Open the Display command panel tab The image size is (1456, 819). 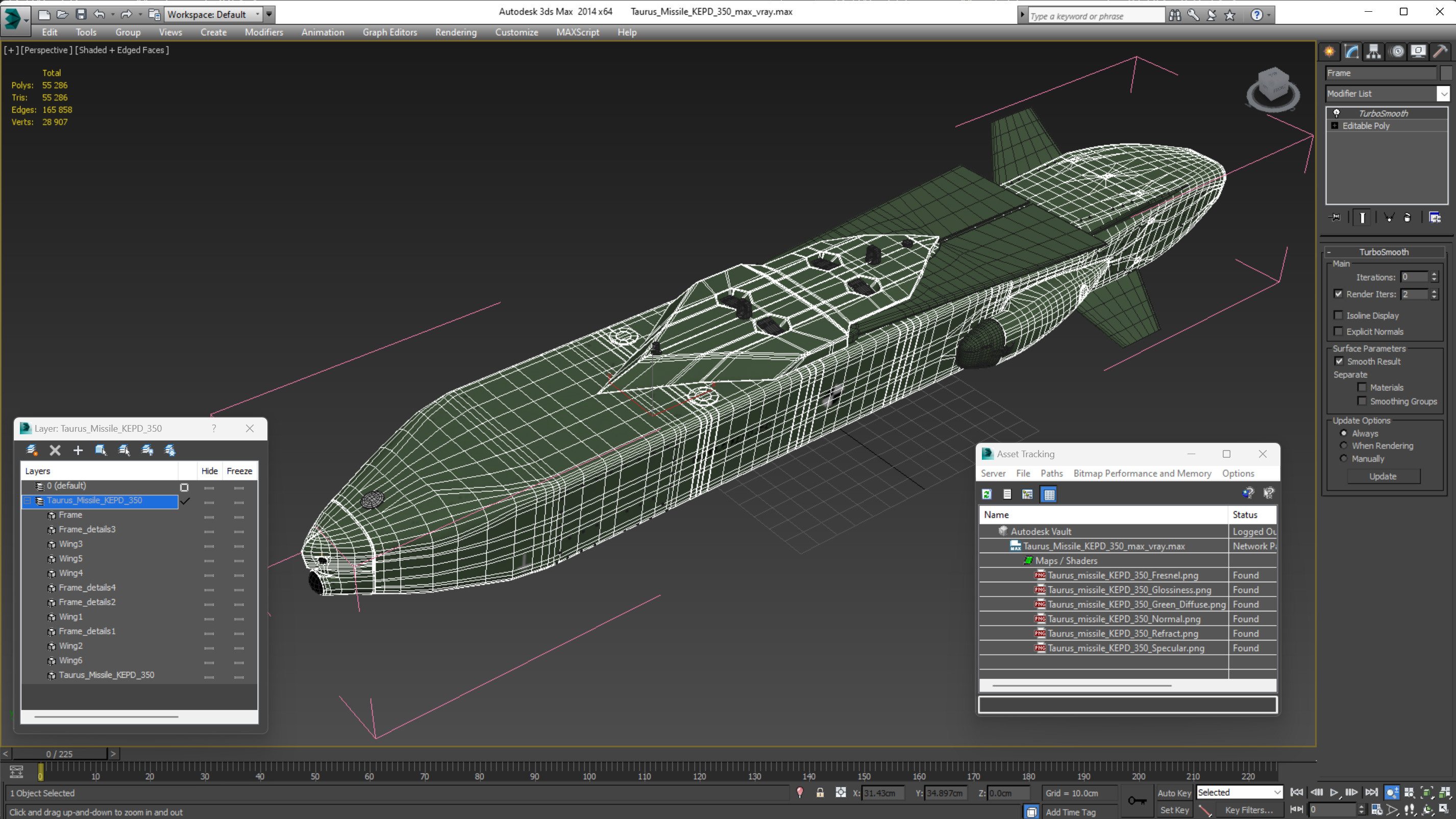(1418, 52)
